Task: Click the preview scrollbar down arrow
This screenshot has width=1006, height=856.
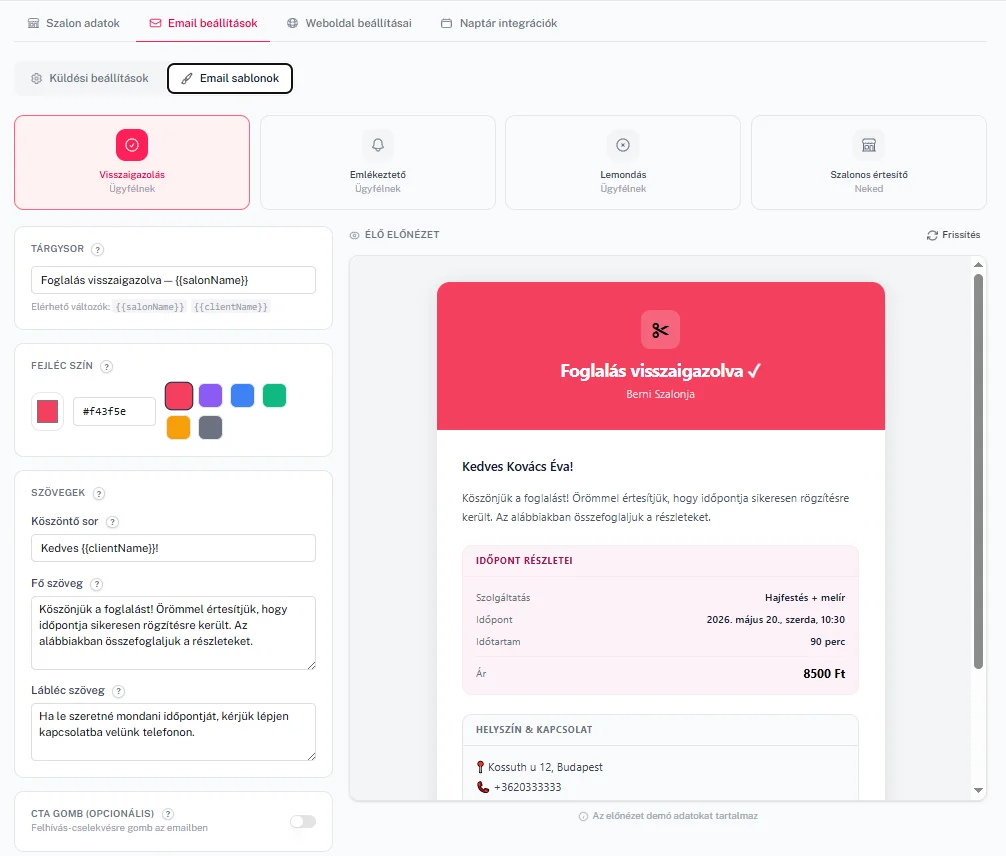Action: pos(978,790)
